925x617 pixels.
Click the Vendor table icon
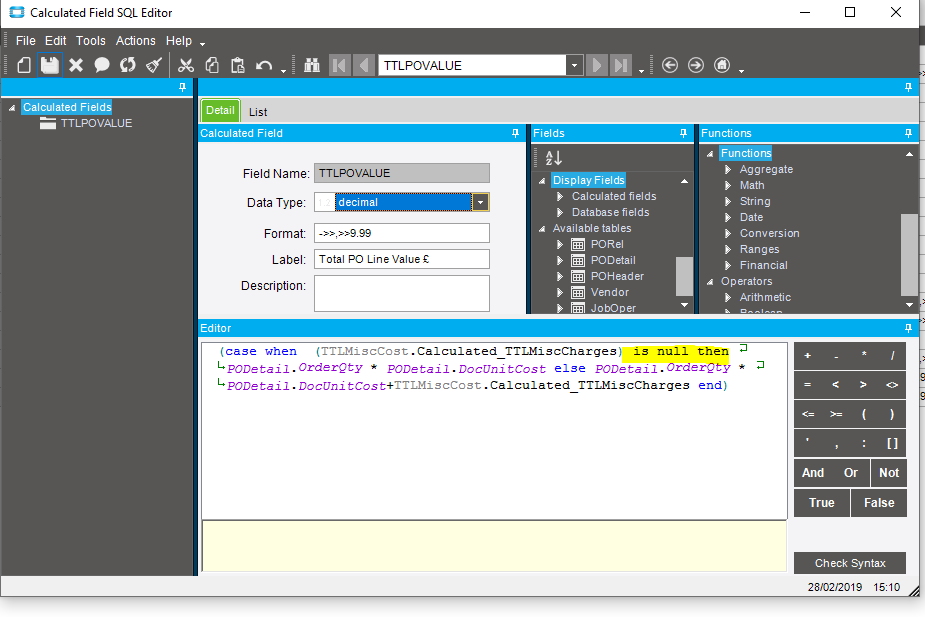578,293
